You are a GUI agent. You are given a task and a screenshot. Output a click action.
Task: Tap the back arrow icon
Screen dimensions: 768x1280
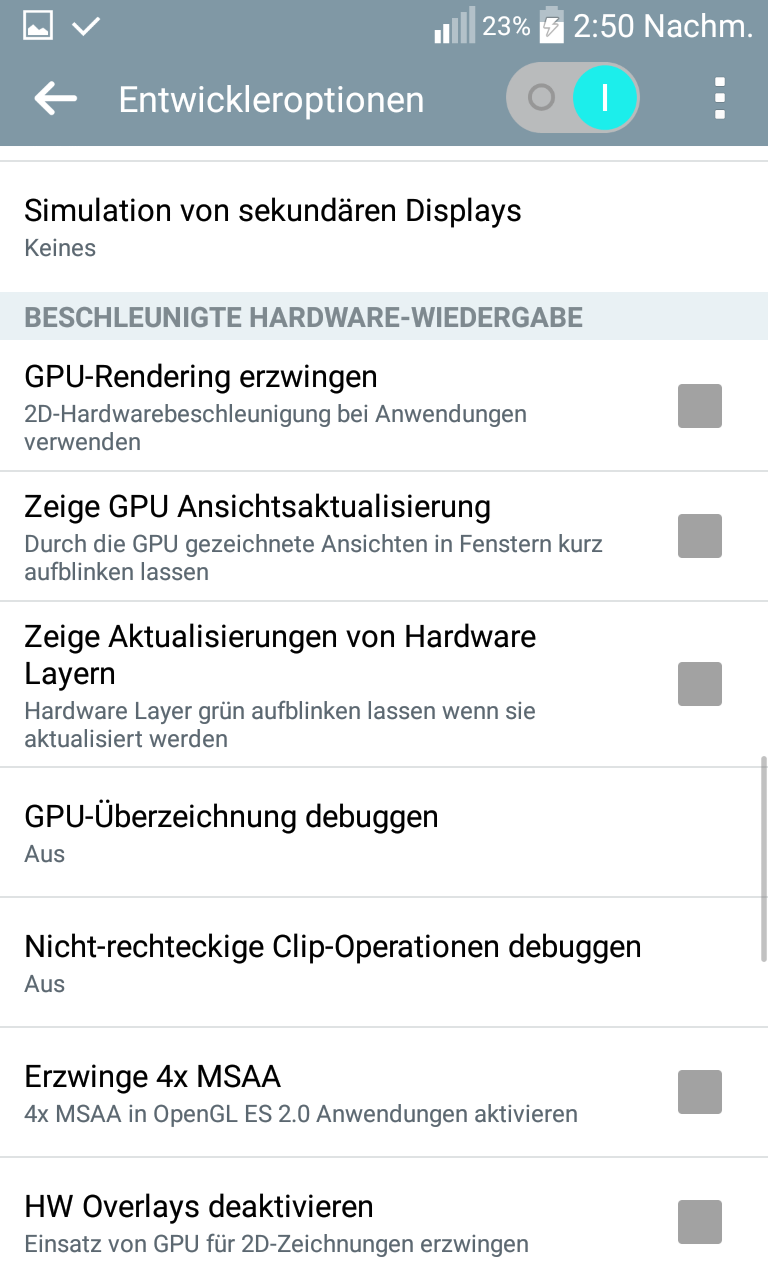point(56,98)
